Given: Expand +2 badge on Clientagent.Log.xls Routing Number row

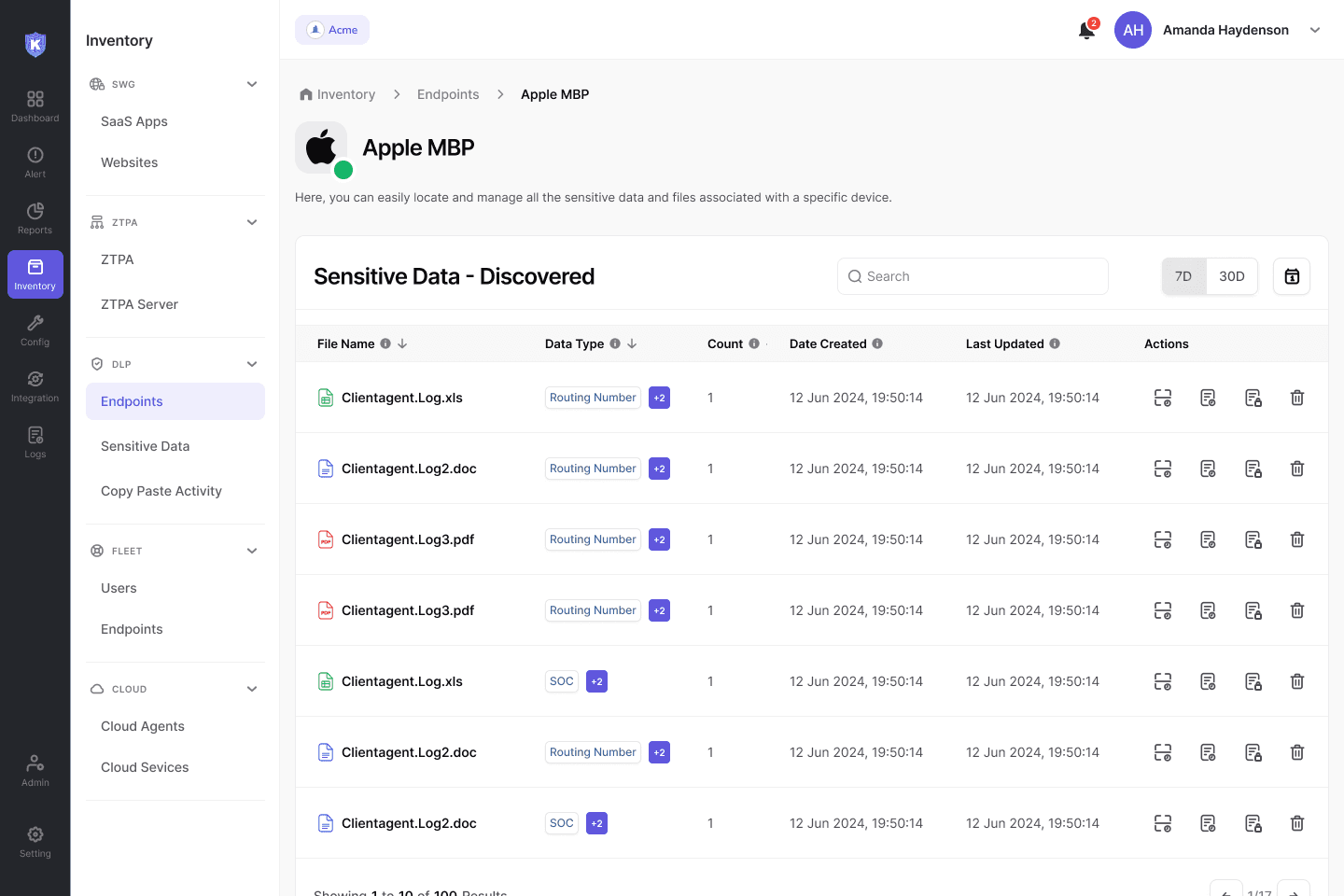Looking at the screenshot, I should pyautogui.click(x=660, y=398).
